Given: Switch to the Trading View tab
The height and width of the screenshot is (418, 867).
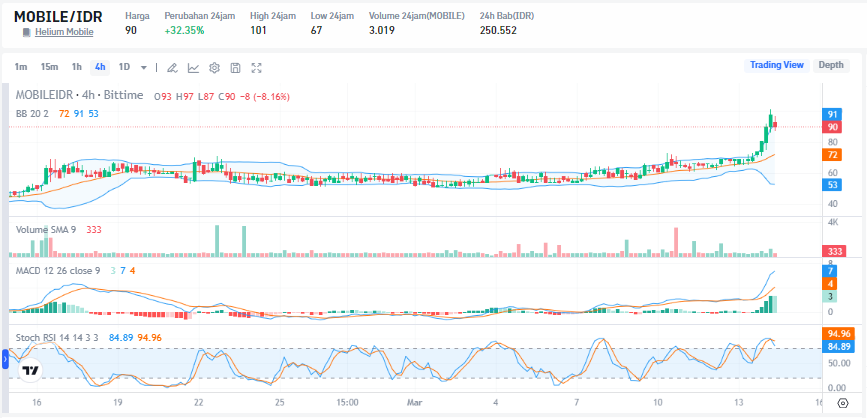Looking at the screenshot, I should click(777, 65).
